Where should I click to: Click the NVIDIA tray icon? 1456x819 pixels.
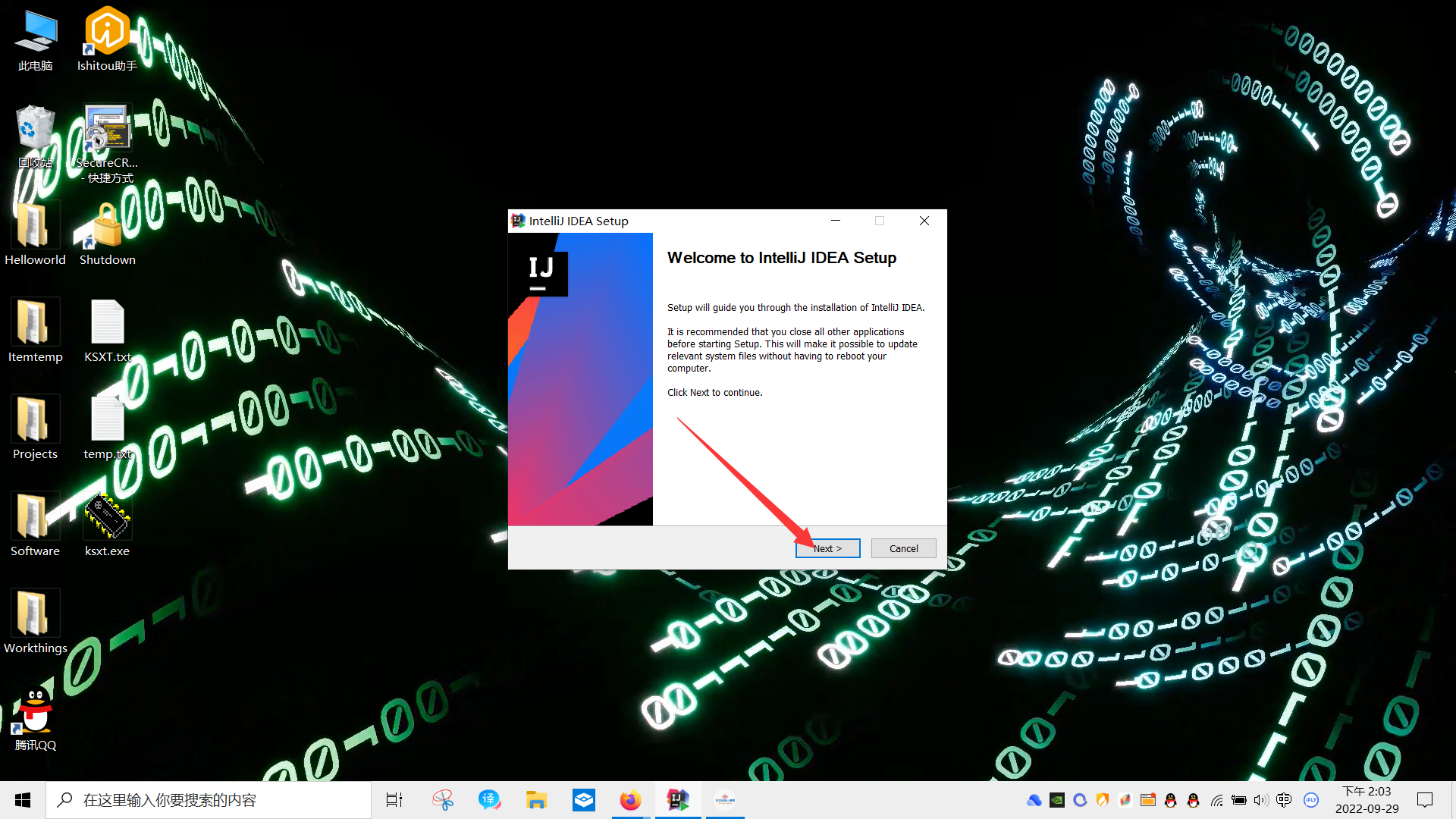[x=1056, y=800]
